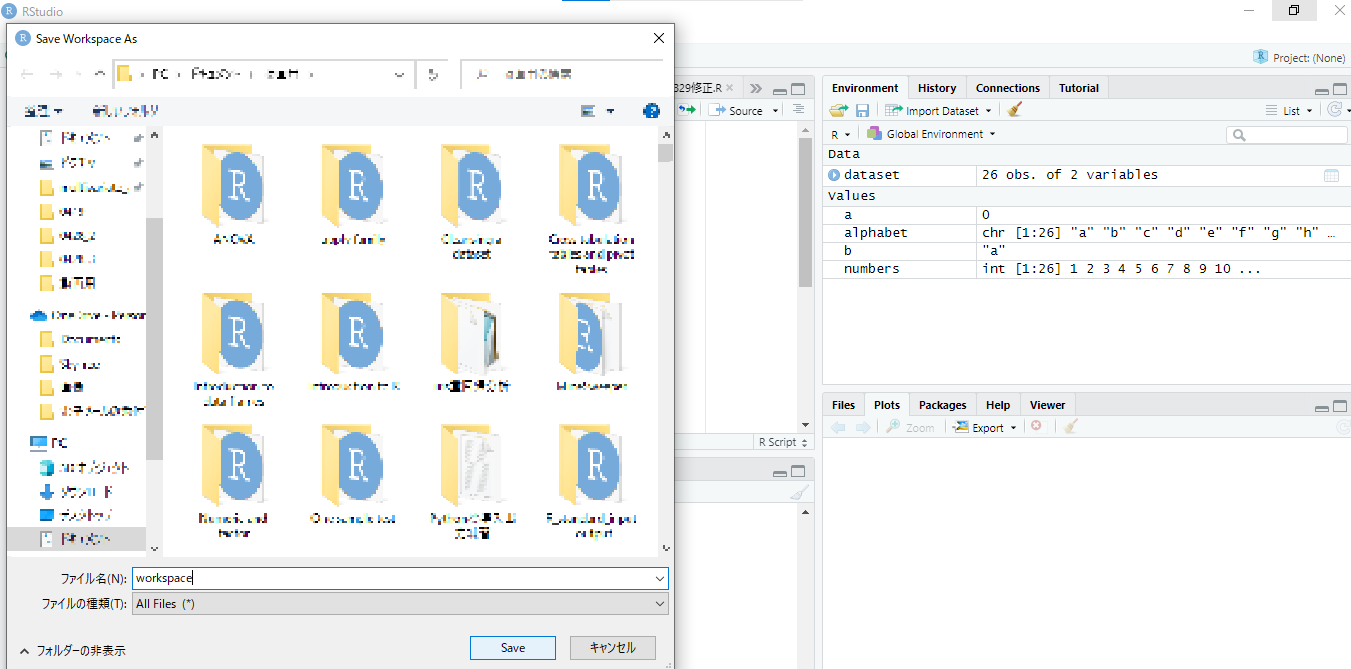Open the Global Environment dropdown
Image resolution: width=1351 pixels, height=669 pixels.
[x=932, y=134]
